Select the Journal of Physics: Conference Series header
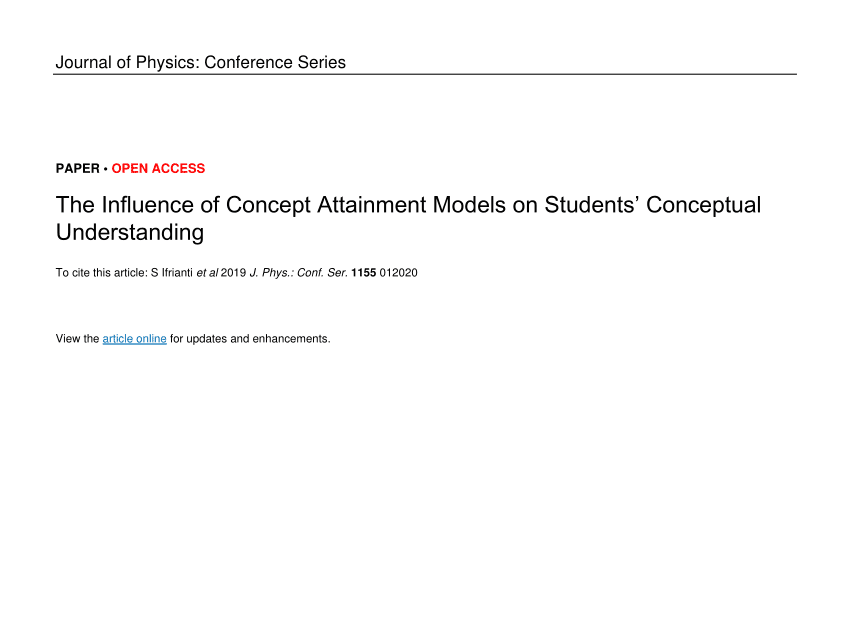The width and height of the screenshot is (850, 630). click(x=201, y=62)
